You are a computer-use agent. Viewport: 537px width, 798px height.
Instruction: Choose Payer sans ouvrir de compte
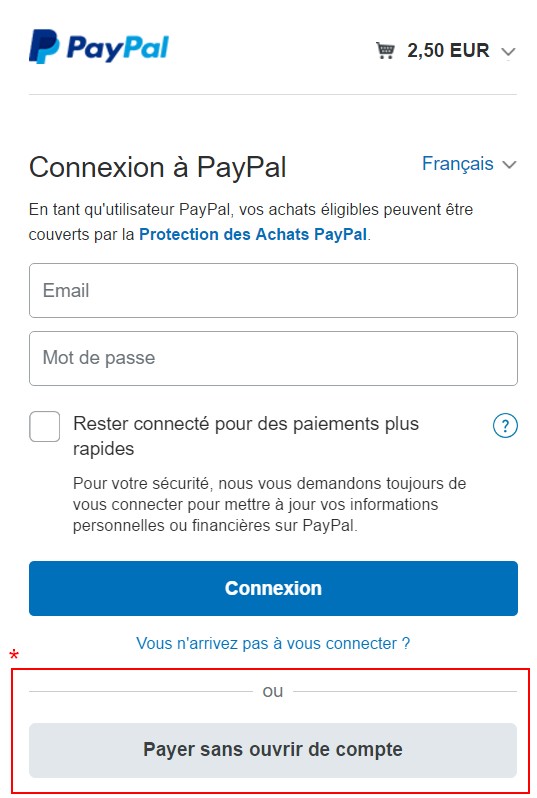(273, 750)
